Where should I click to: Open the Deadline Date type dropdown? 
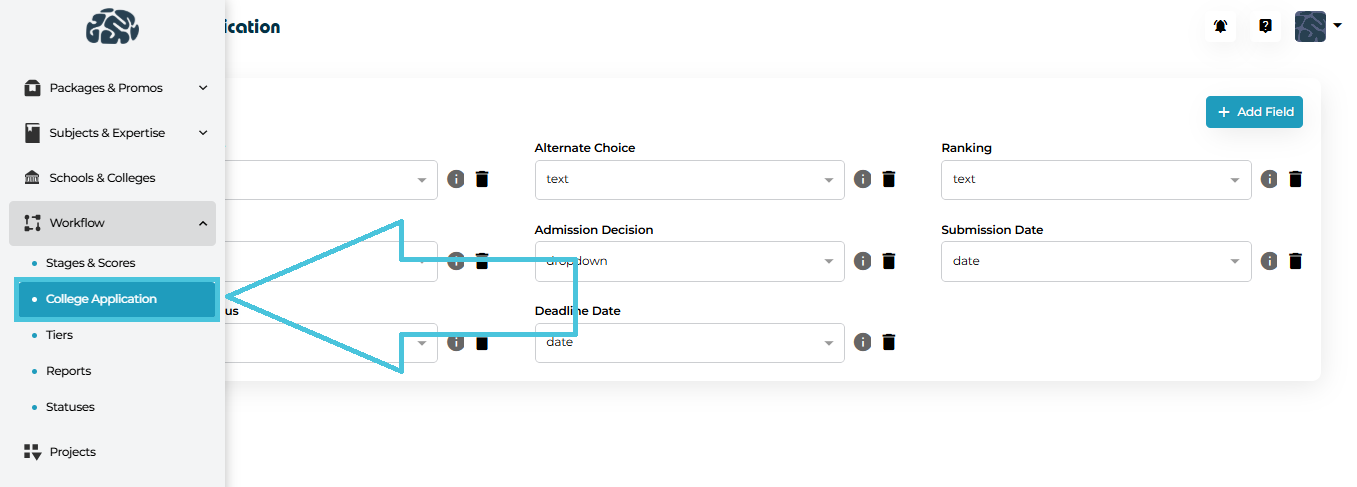(689, 343)
